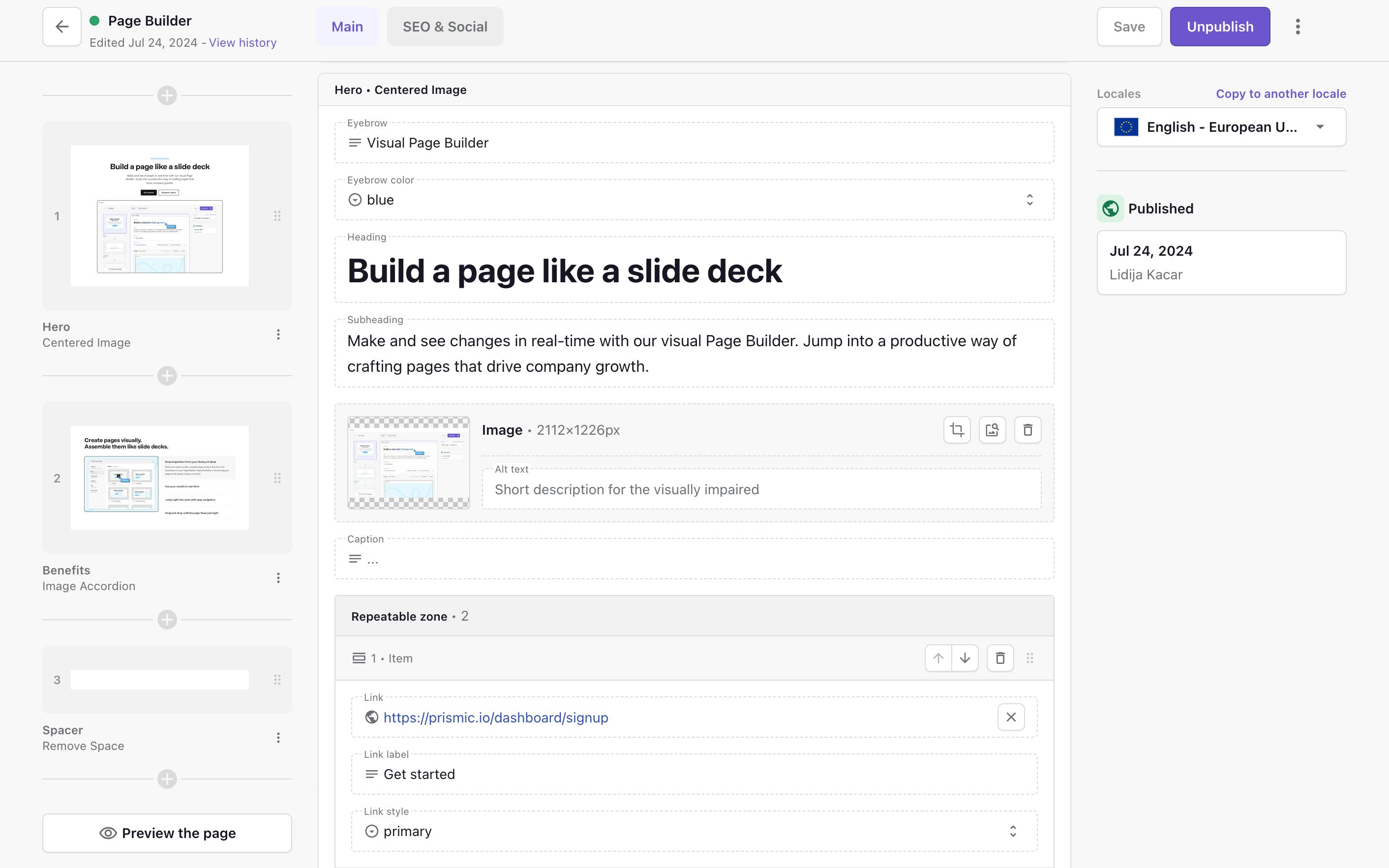This screenshot has width=1389, height=868.
Task: Replace the hero image with another
Action: coord(993,430)
